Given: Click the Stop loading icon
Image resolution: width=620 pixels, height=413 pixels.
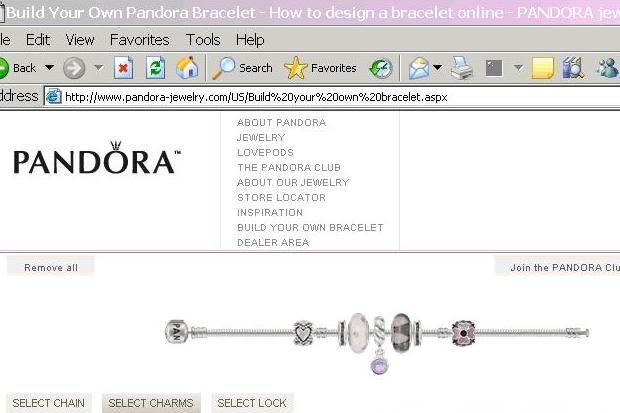Looking at the screenshot, I should coord(124,68).
